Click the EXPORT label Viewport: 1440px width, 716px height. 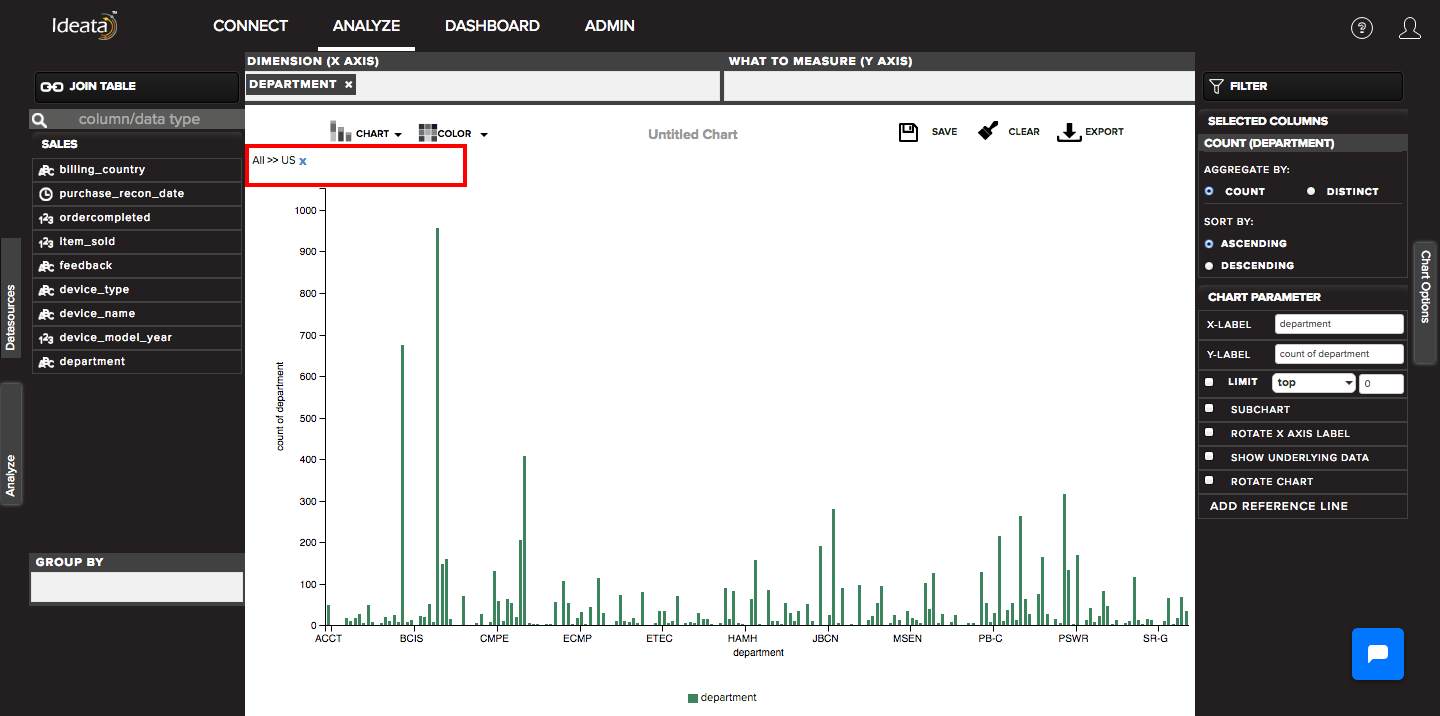point(1104,132)
